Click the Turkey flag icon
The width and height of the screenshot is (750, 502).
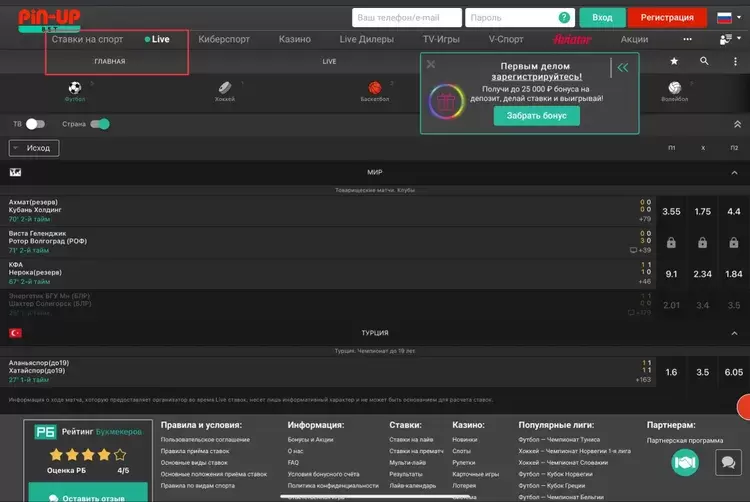coord(15,333)
